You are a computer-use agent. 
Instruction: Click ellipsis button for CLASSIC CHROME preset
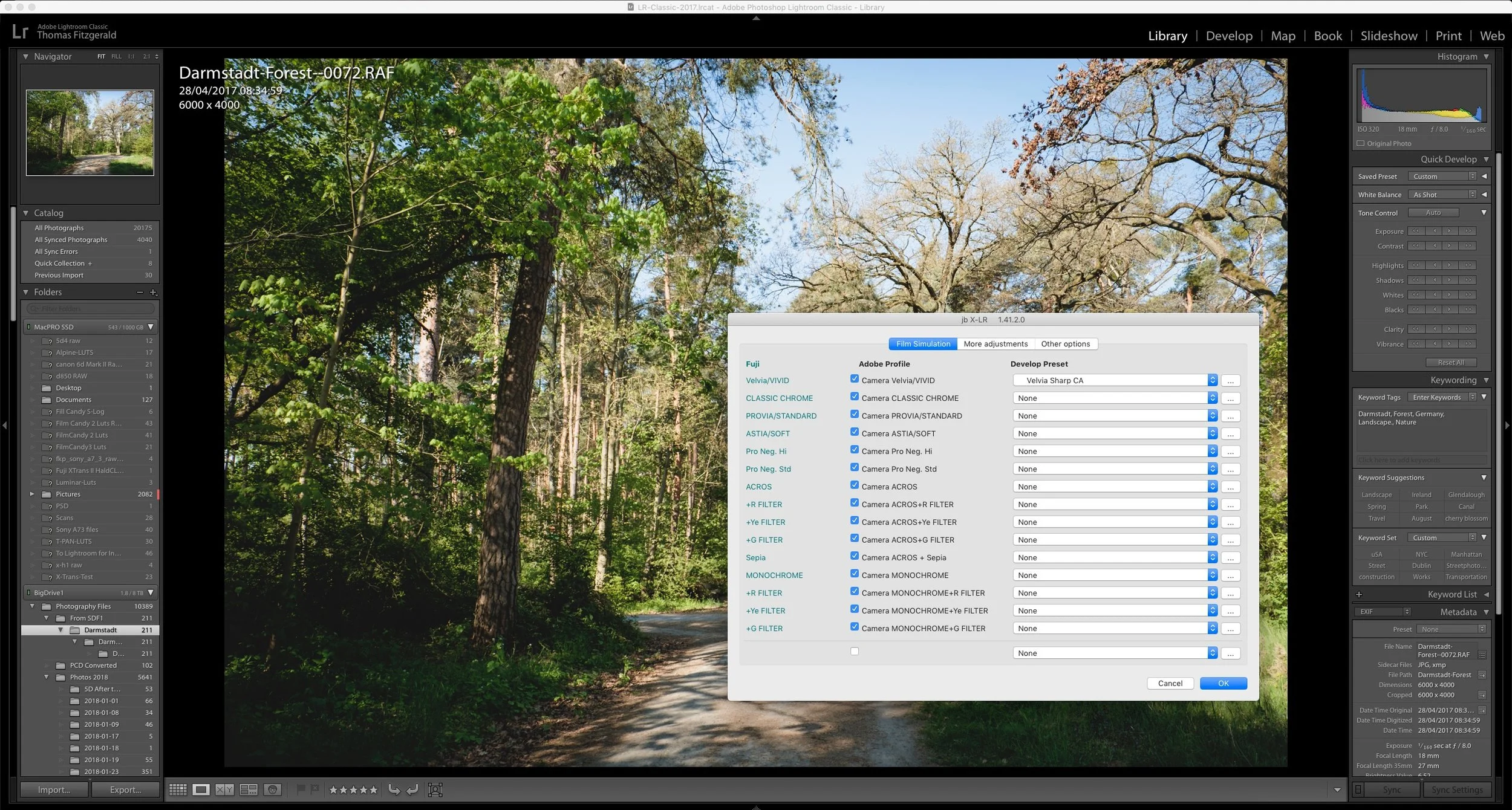(x=1230, y=398)
